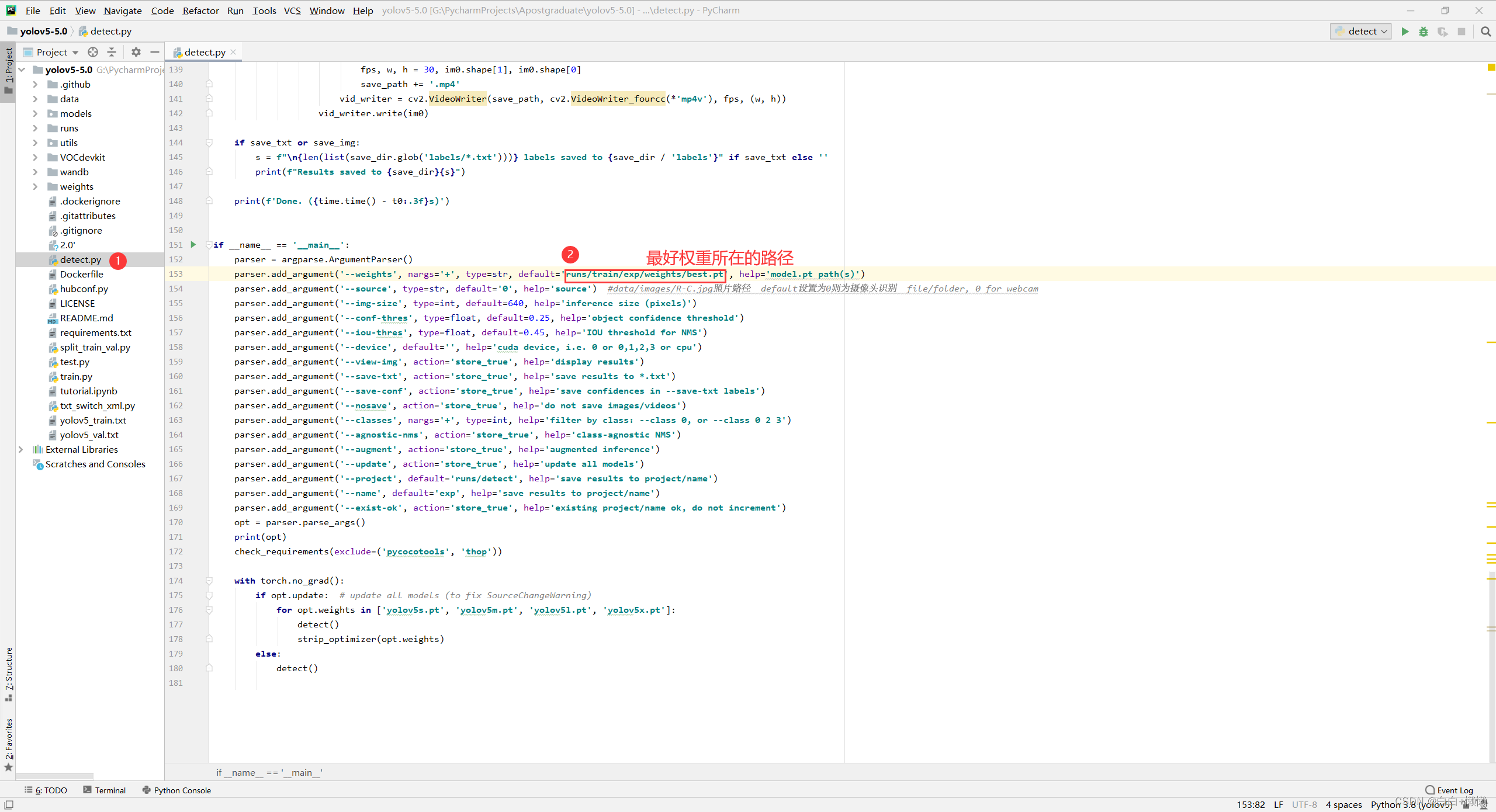Open the detect run configuration dropdown
The width and height of the screenshot is (1496, 812).
1360,32
